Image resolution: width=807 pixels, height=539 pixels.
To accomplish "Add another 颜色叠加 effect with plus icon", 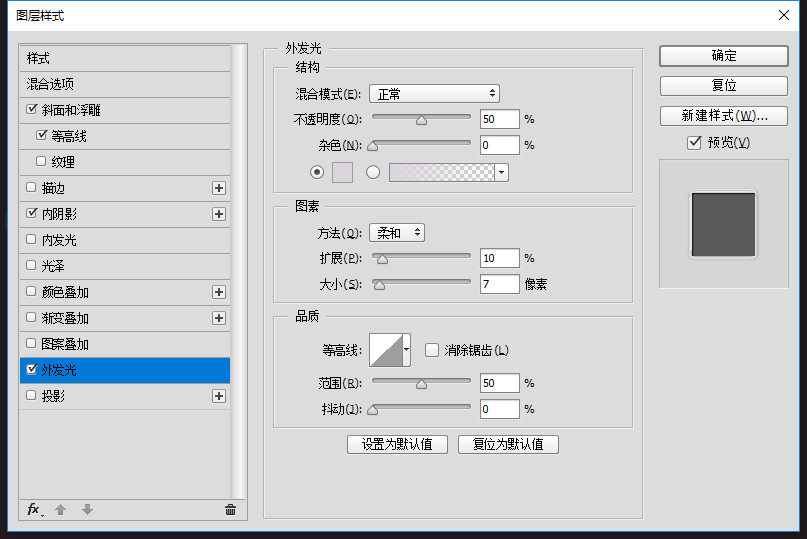I will tap(219, 292).
